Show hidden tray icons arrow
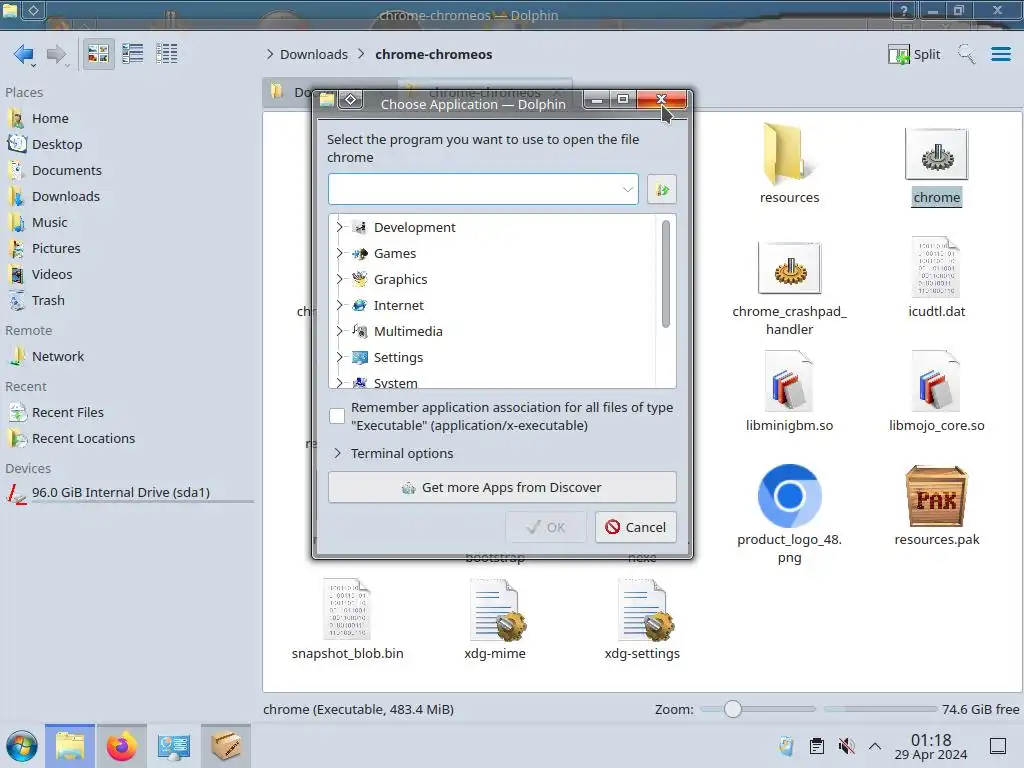 click(875, 746)
